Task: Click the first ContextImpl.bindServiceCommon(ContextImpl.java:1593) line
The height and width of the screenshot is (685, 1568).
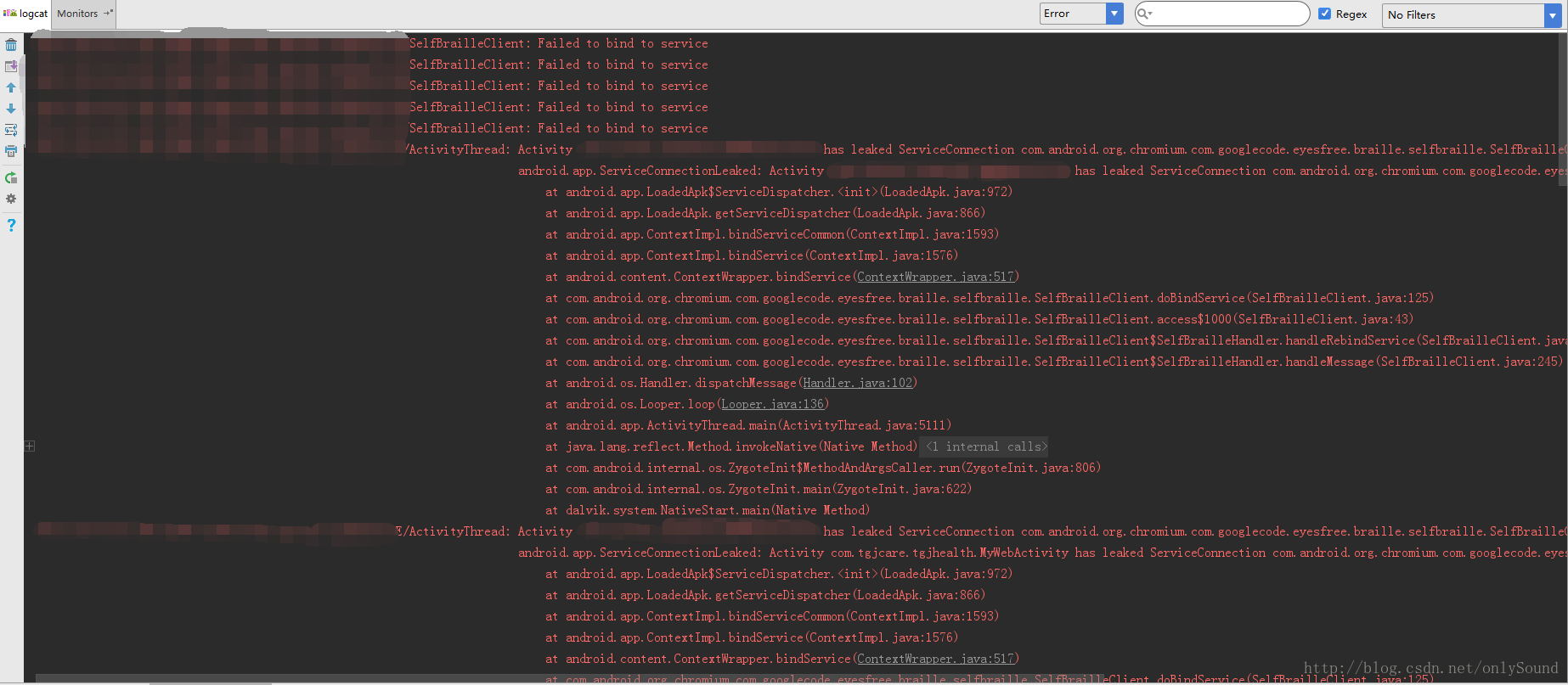Action: pos(772,234)
